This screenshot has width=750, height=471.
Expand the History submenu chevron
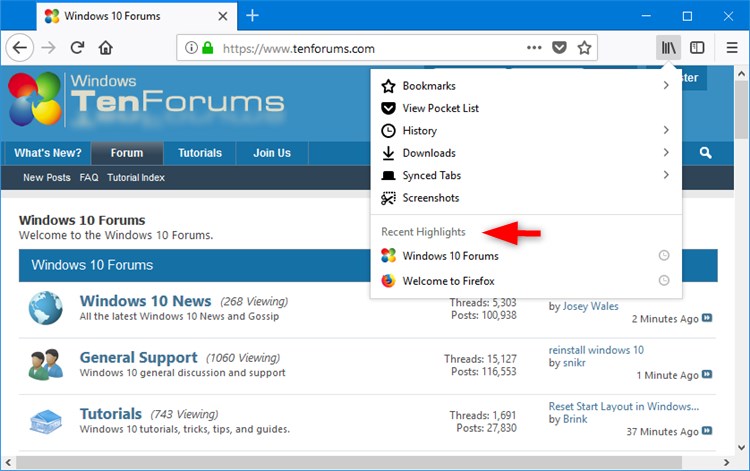coord(666,130)
